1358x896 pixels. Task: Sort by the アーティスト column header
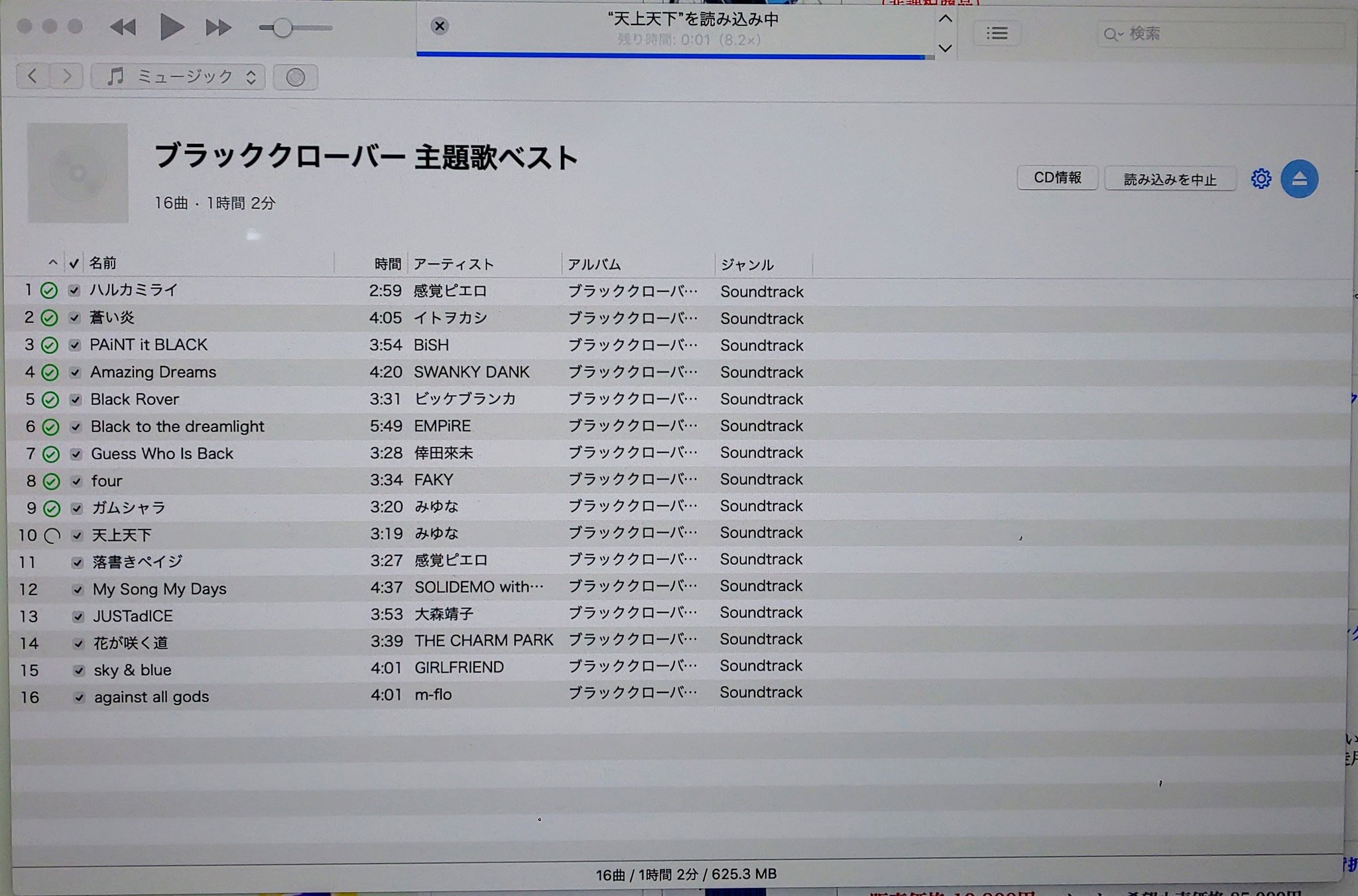pos(454,264)
